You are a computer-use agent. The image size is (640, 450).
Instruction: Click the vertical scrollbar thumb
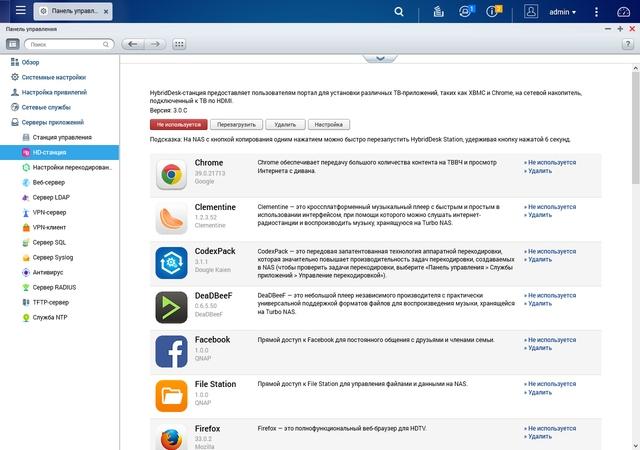pyautogui.click(x=636, y=127)
